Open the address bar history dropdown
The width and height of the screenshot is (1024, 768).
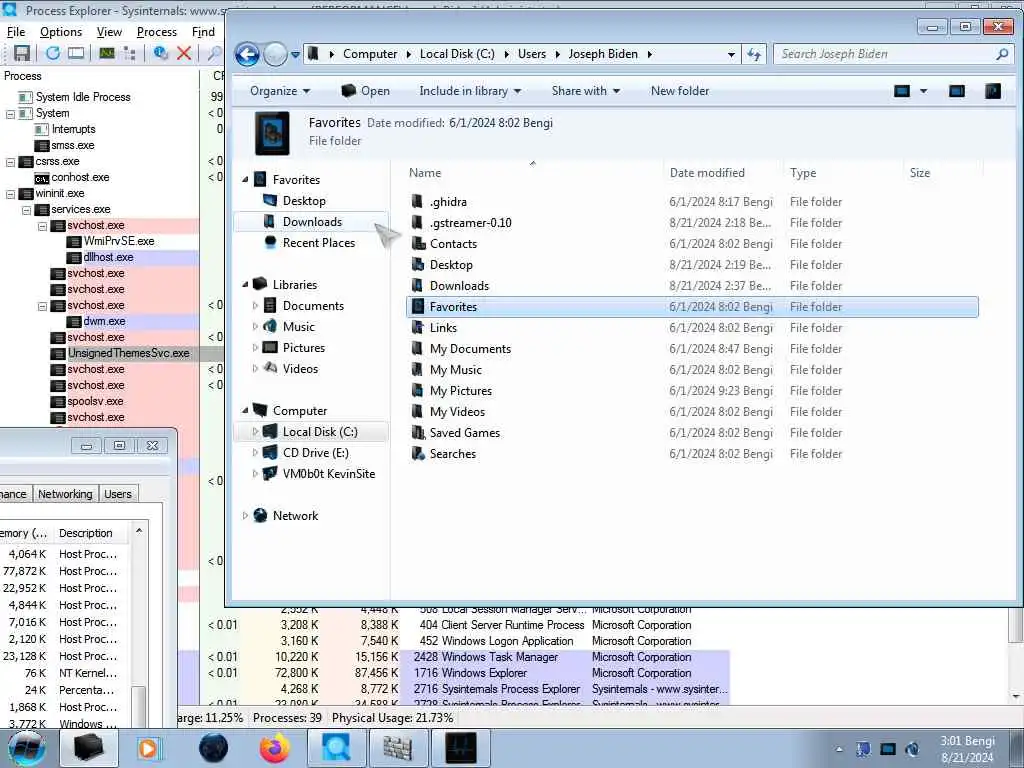731,55
